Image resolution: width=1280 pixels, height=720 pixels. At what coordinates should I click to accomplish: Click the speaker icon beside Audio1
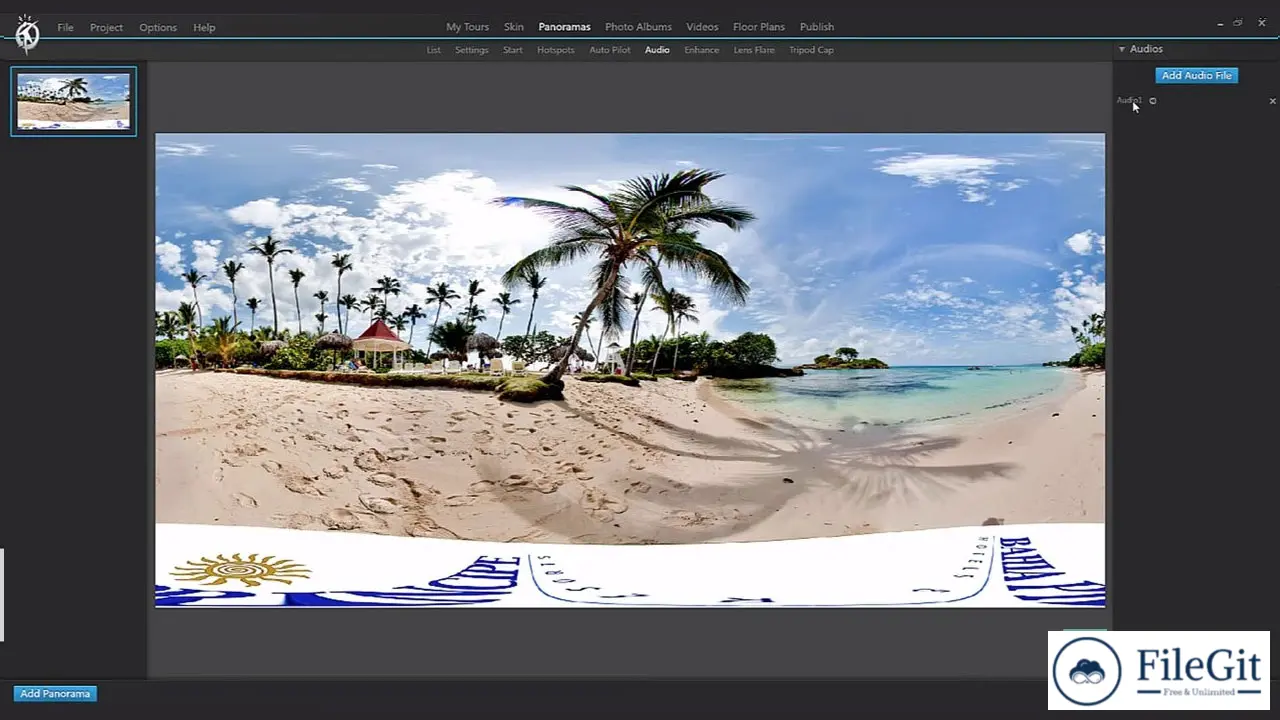pyautogui.click(x=1153, y=101)
